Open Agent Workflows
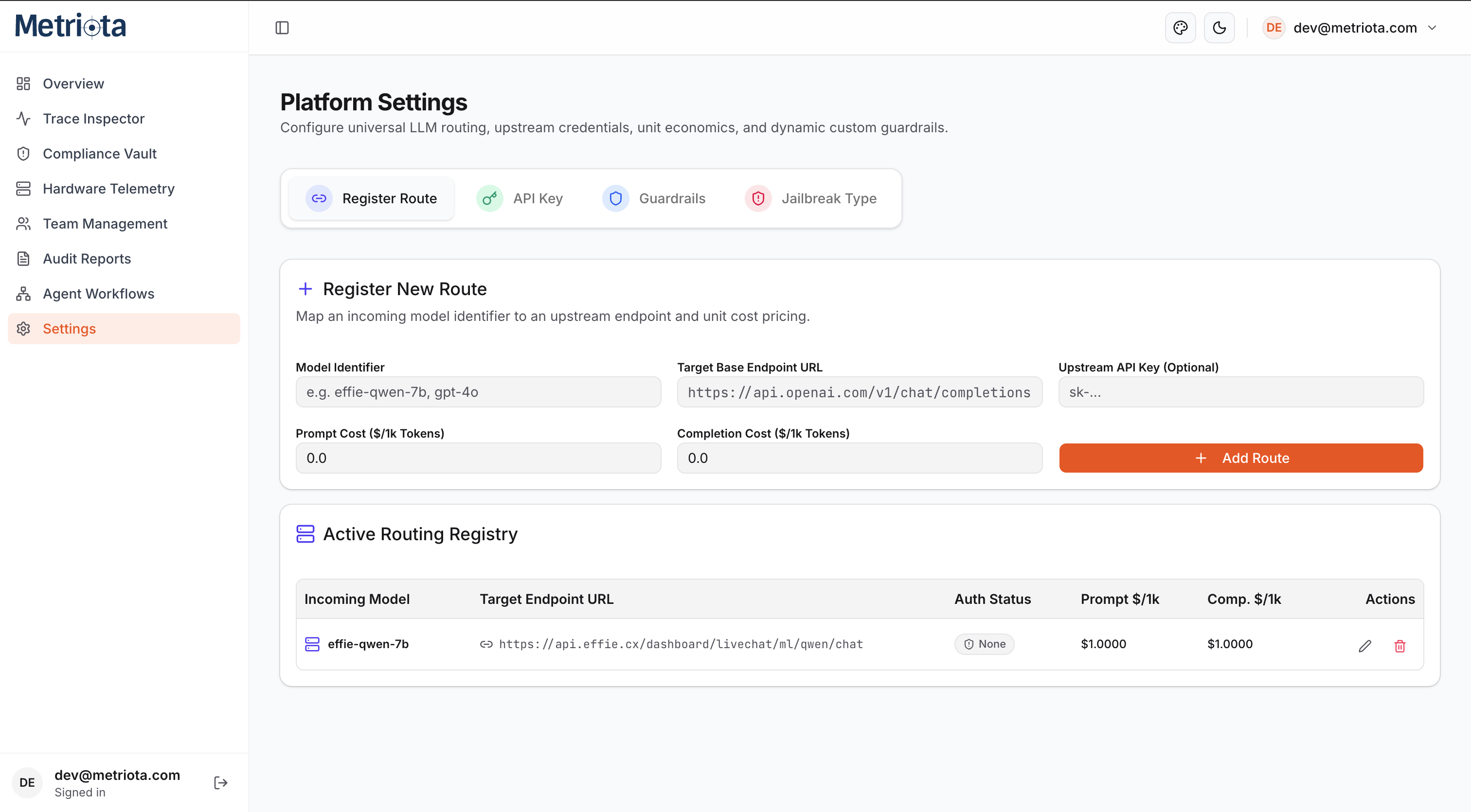 coord(124,293)
